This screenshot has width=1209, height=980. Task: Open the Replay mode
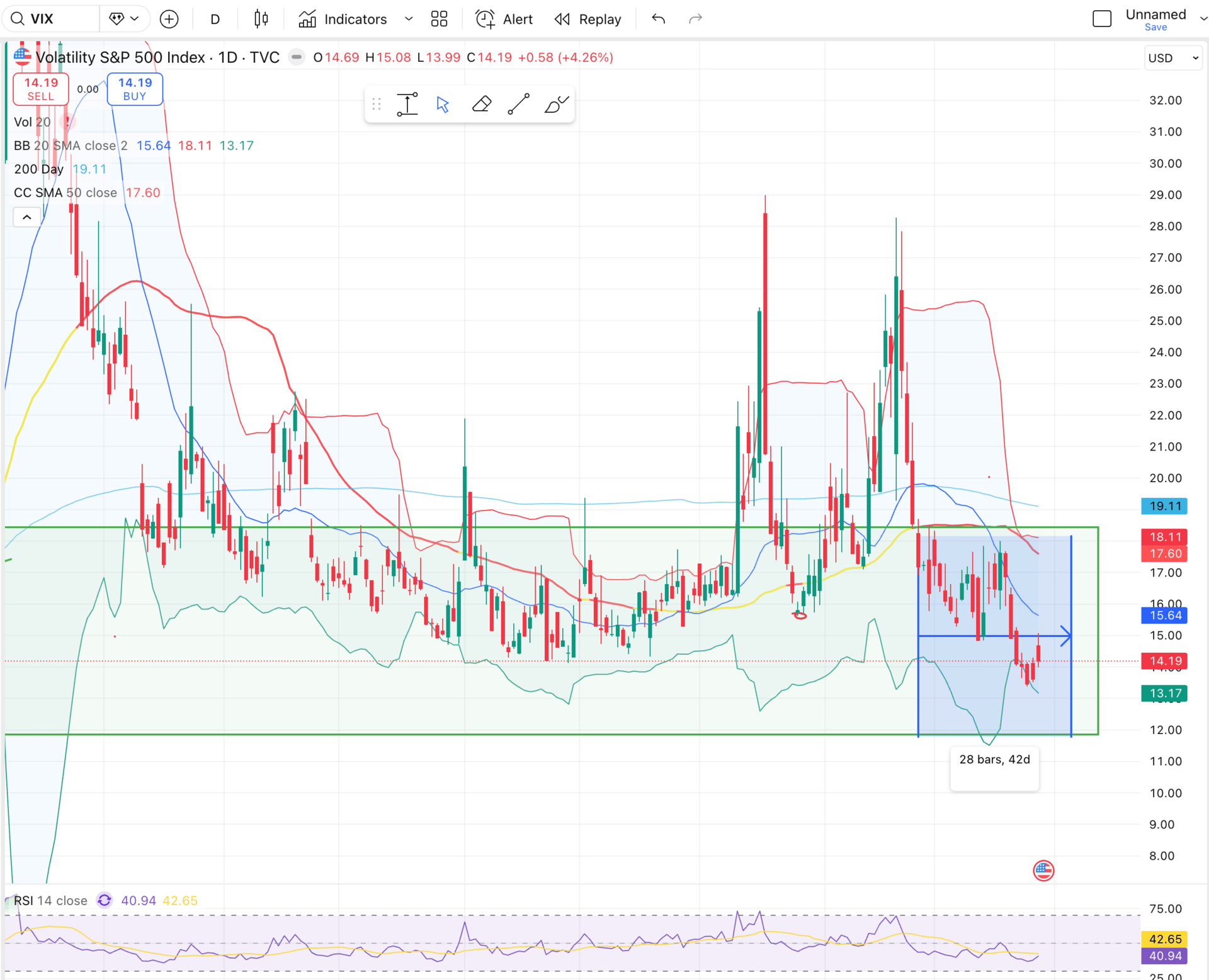(x=587, y=19)
